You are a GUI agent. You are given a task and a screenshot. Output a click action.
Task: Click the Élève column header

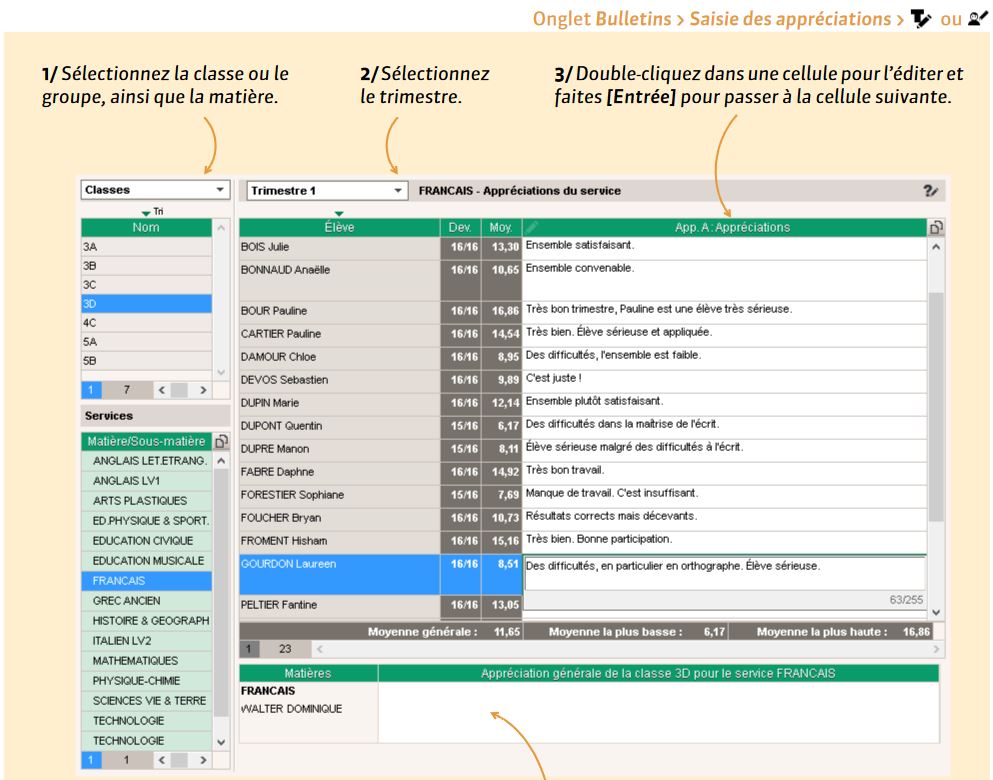point(339,228)
